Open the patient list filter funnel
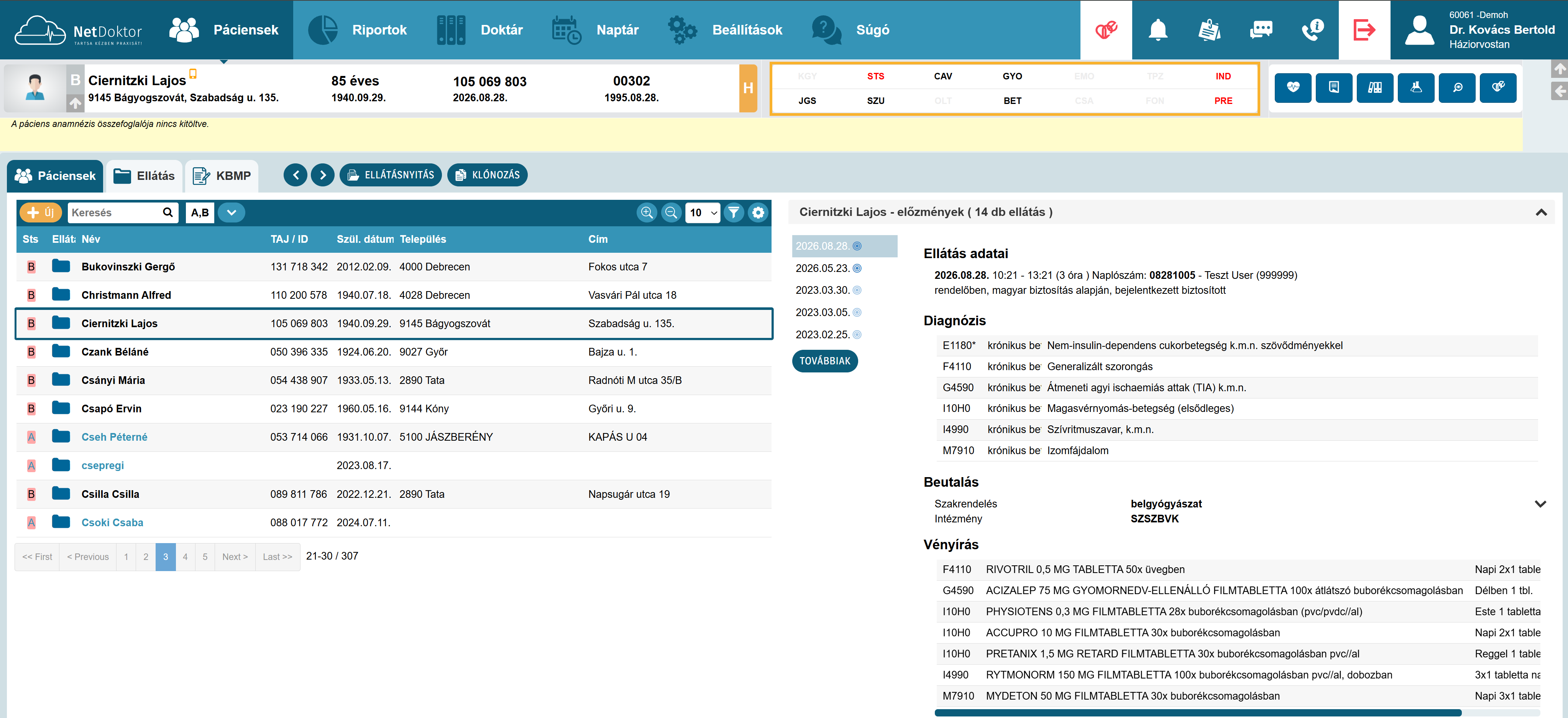This screenshot has width=1568, height=718. click(734, 212)
